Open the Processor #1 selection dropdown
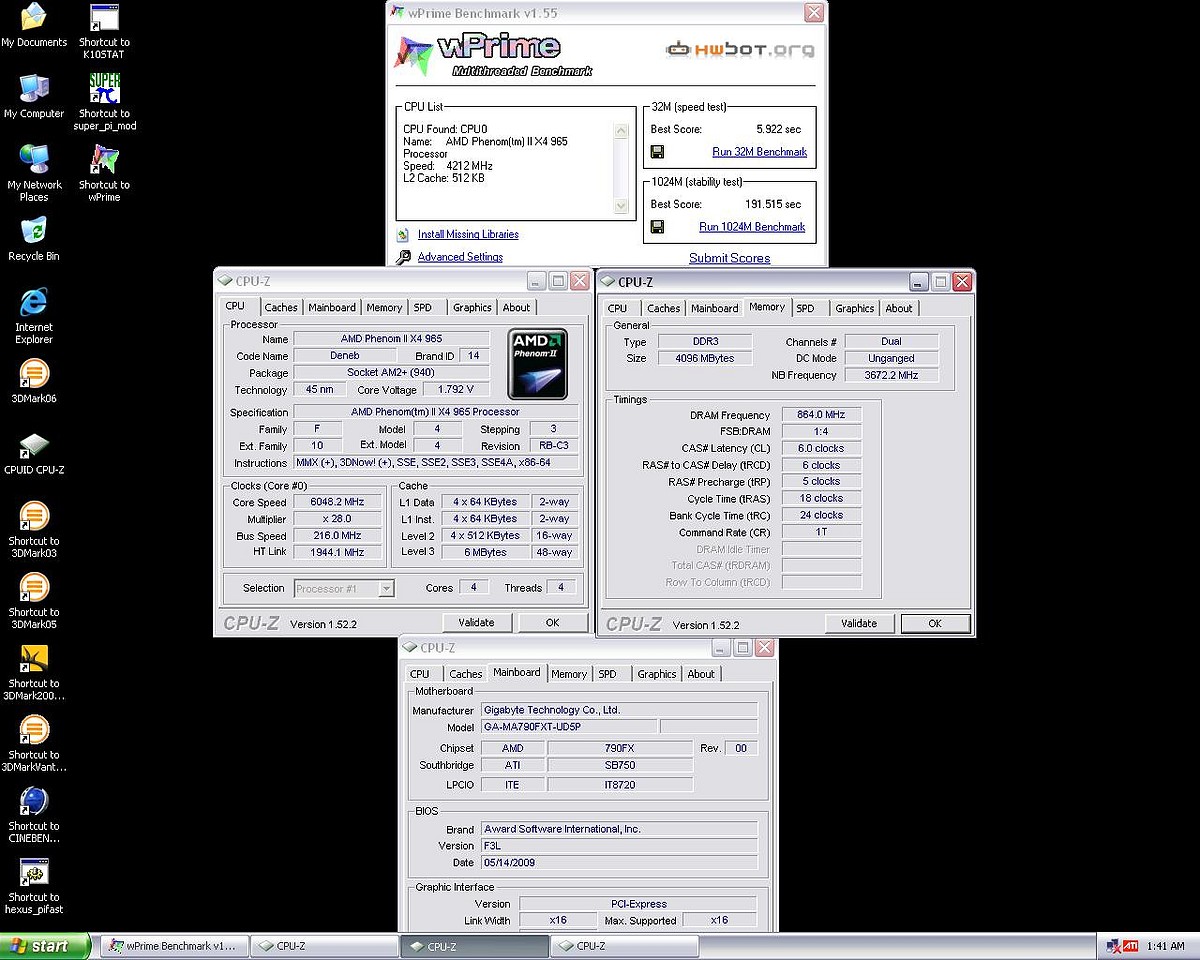Viewport: 1200px width, 960px height. 344,589
